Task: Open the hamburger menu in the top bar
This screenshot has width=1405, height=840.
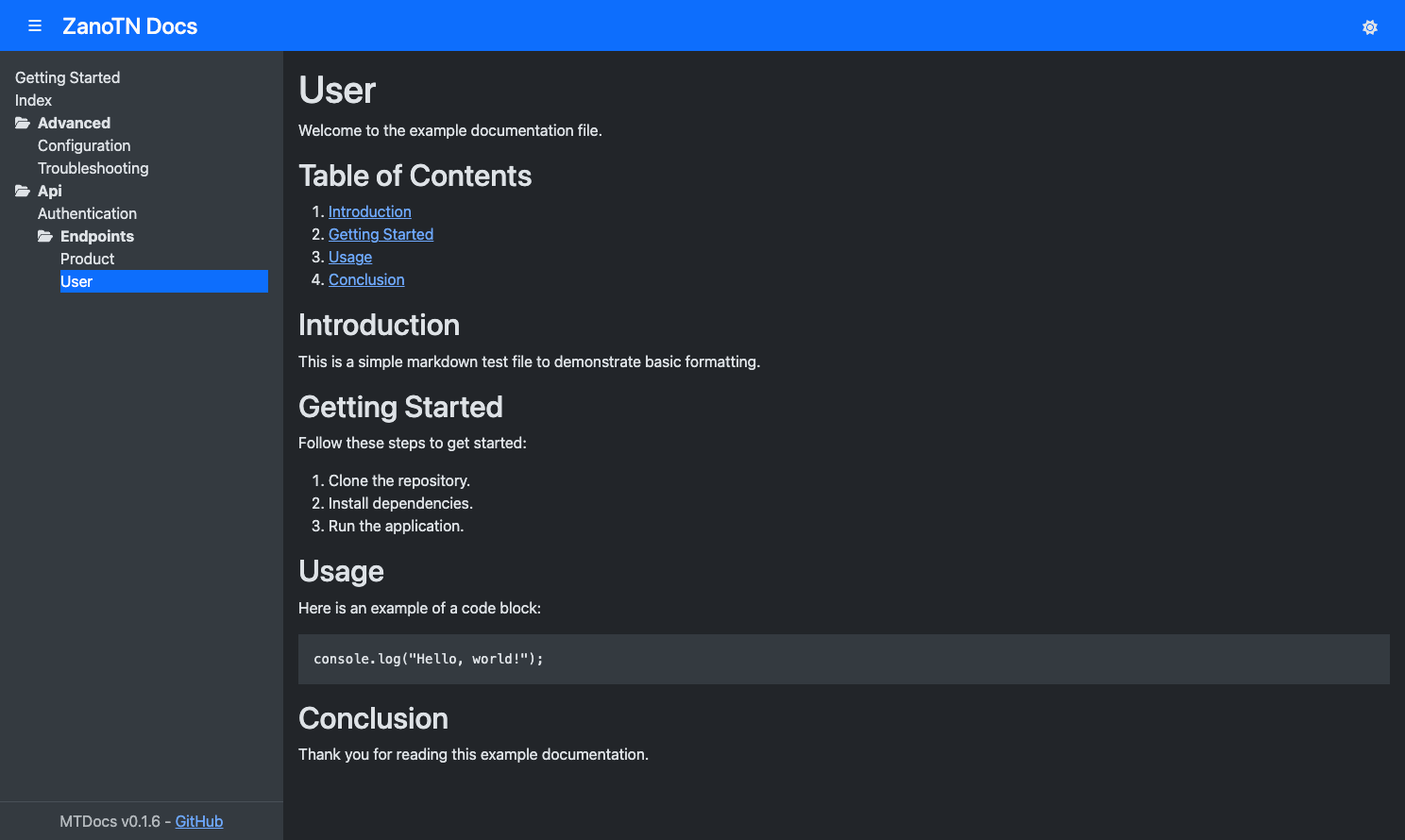Action: (35, 25)
